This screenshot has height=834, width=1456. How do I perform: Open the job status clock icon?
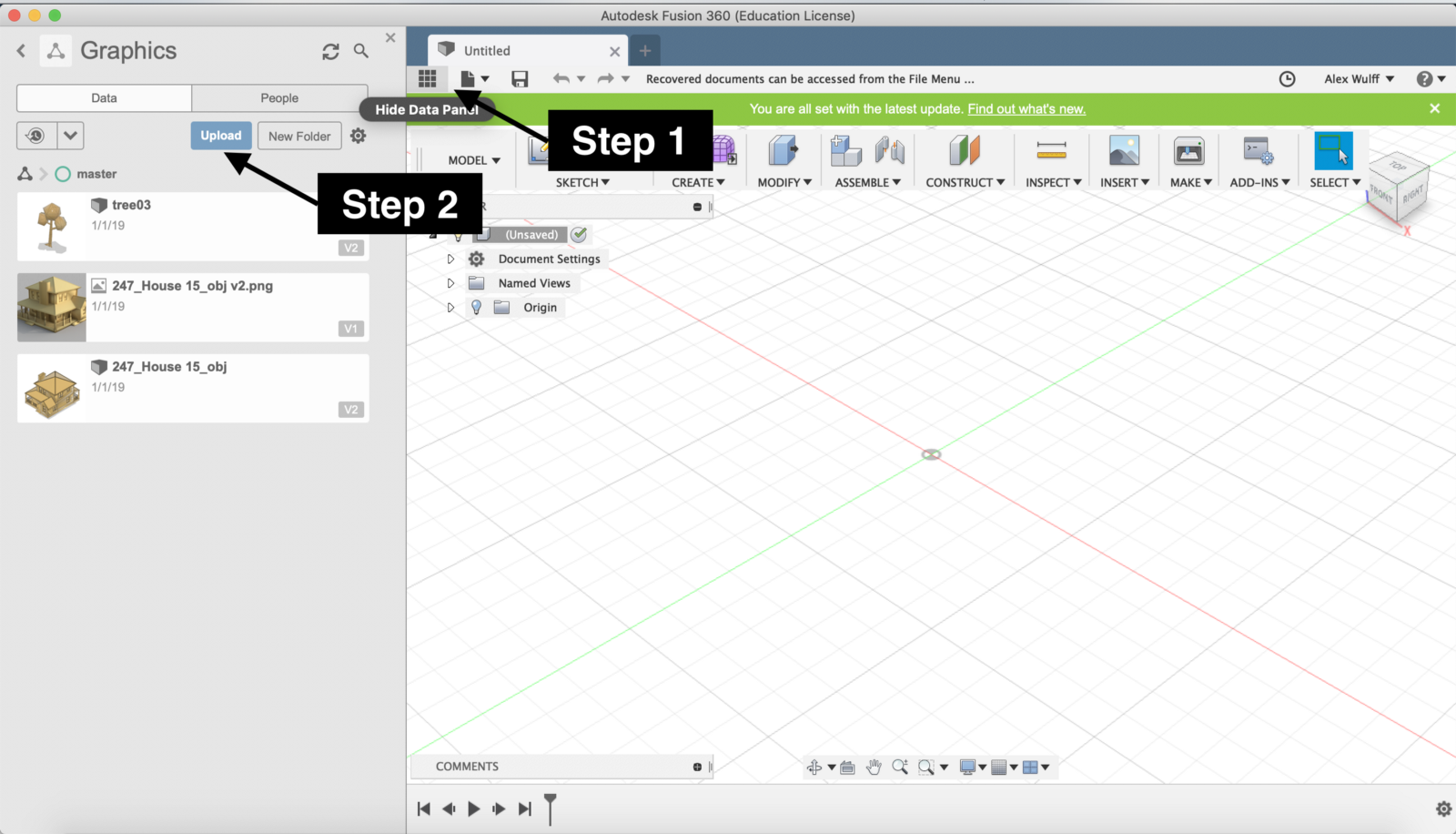pos(1287,79)
